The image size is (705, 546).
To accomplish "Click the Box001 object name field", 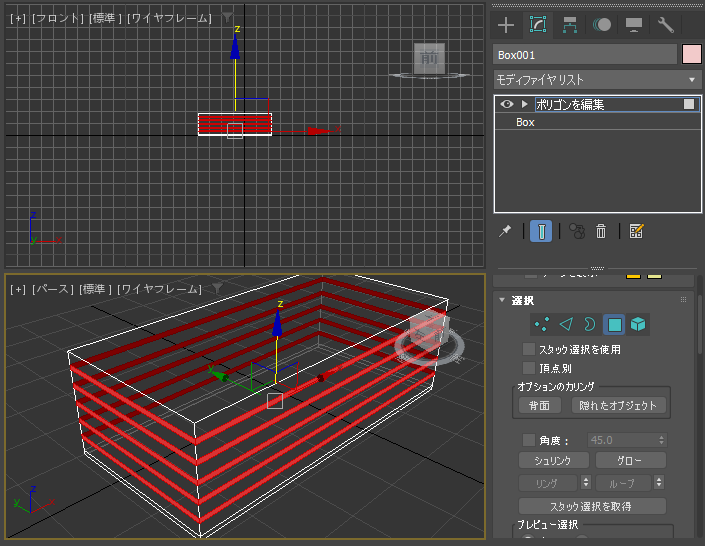I will pyautogui.click(x=585, y=55).
